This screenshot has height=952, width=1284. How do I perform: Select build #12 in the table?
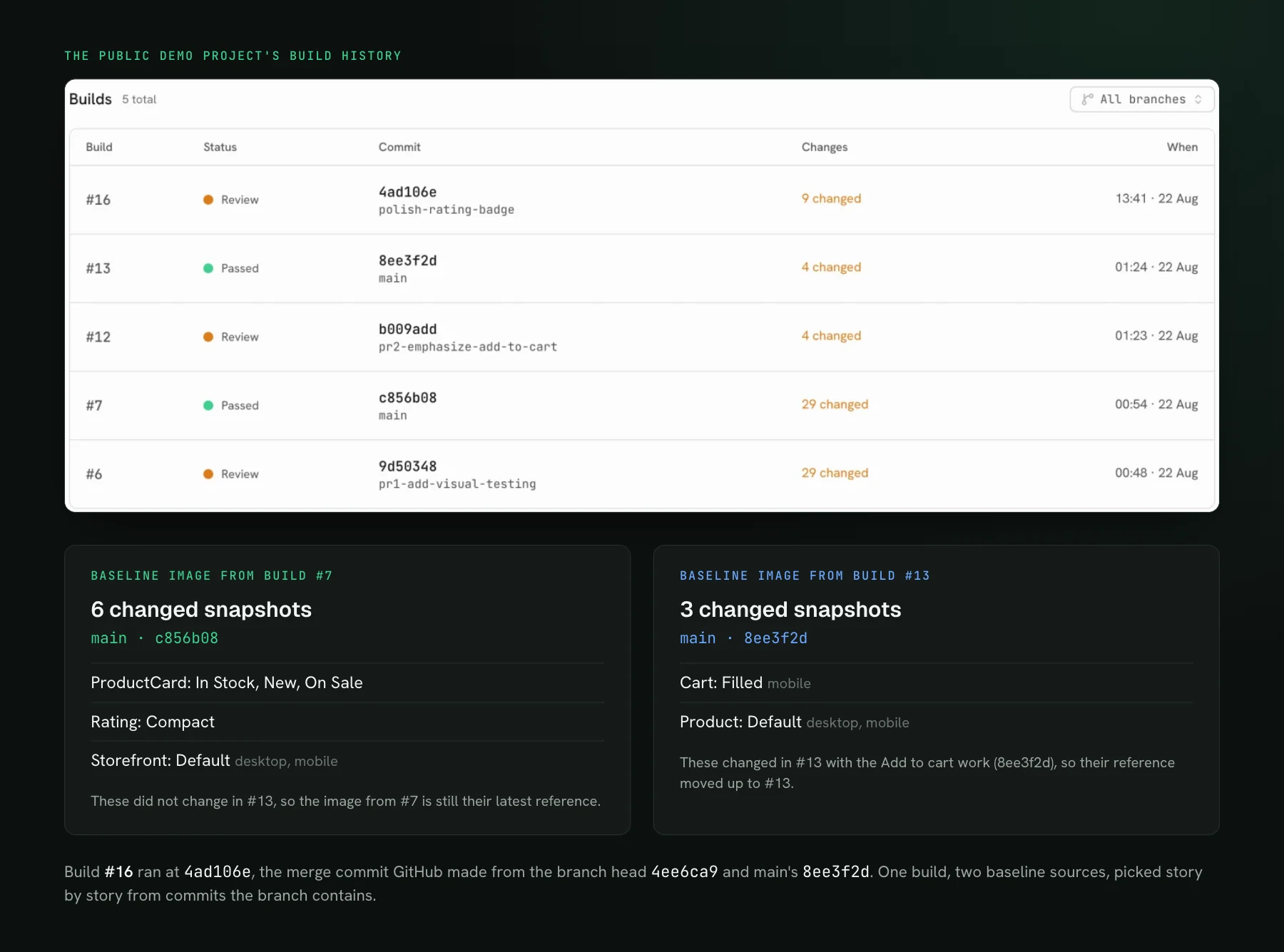tap(642, 337)
